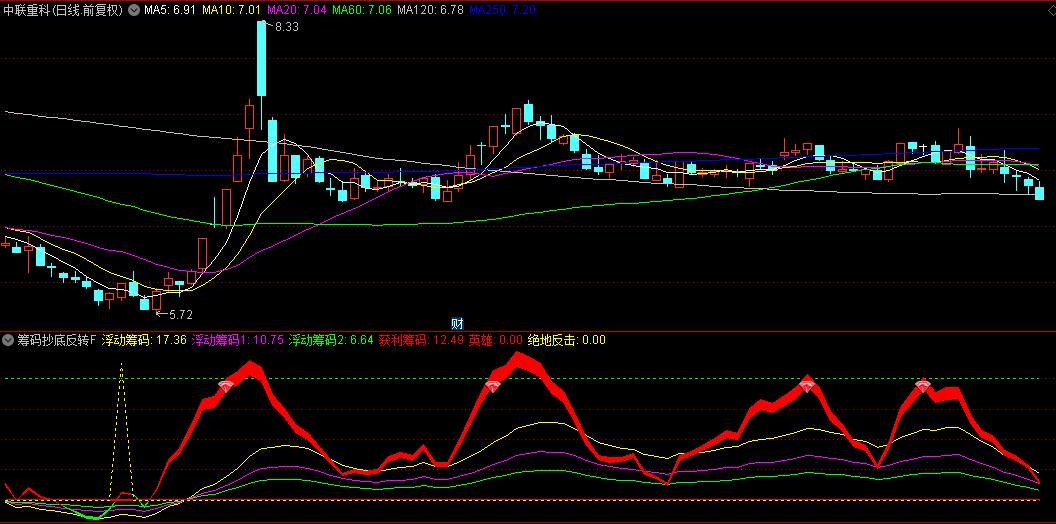The width and height of the screenshot is (1056, 524).
Task: Click the MA120: 6.78 label
Action: coord(430,10)
